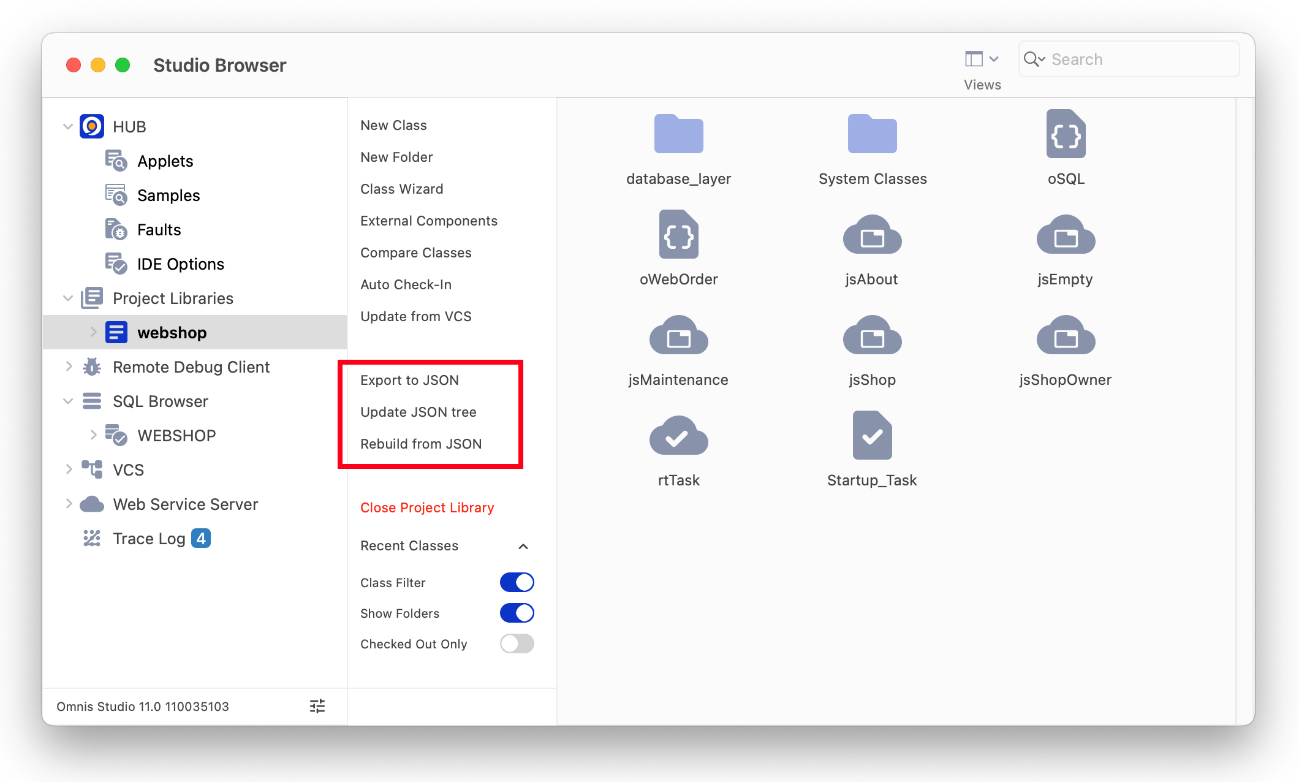
Task: Select the jsShop remote form icon
Action: tap(872, 336)
